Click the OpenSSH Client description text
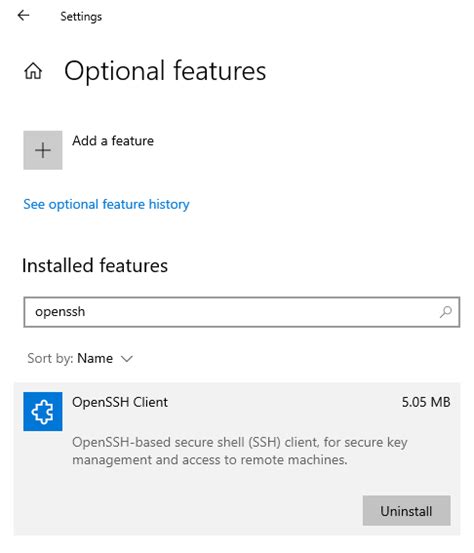 click(x=240, y=451)
